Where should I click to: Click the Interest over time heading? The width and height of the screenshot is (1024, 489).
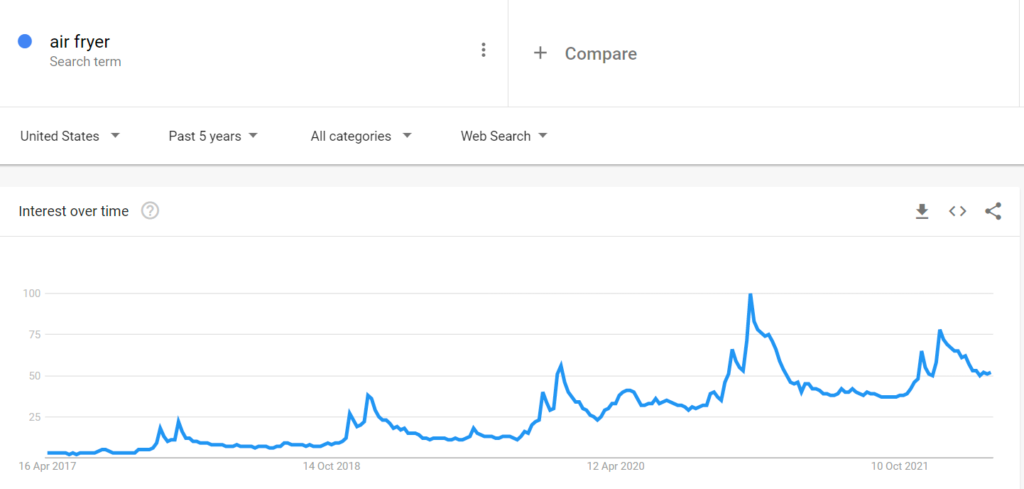[74, 211]
